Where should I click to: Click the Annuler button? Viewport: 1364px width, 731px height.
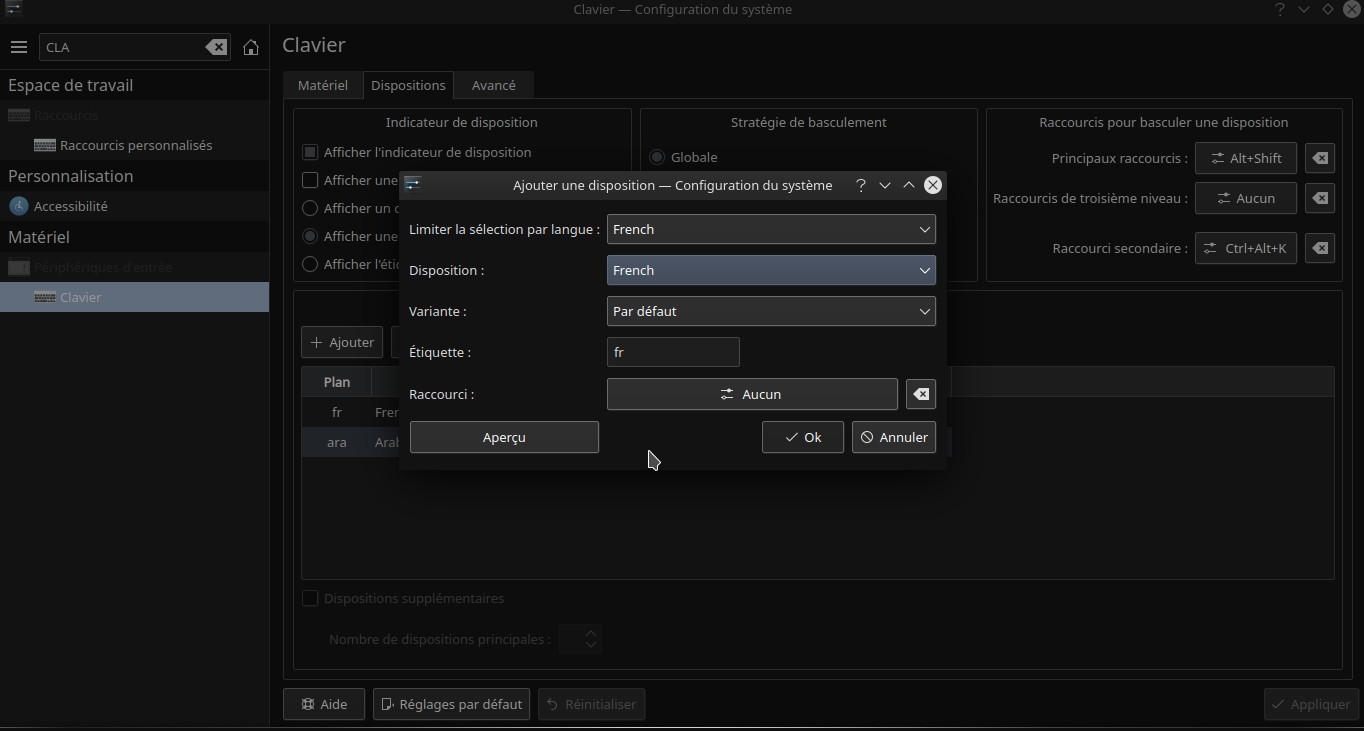894,437
